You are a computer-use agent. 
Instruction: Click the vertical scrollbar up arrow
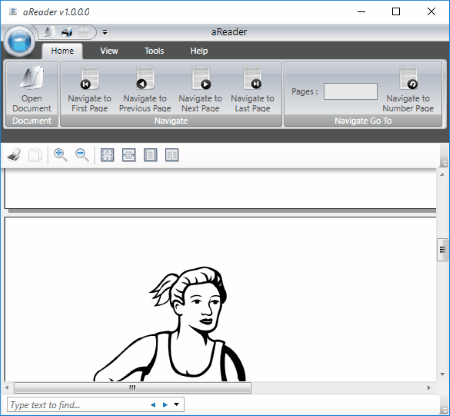pyautogui.click(x=442, y=174)
